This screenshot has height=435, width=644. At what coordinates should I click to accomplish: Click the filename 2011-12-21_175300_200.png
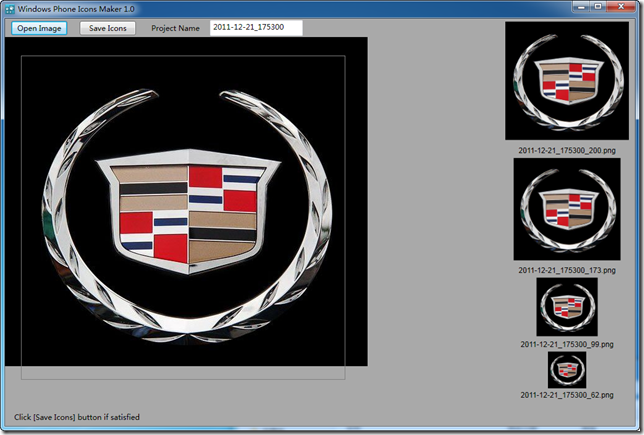567,150
